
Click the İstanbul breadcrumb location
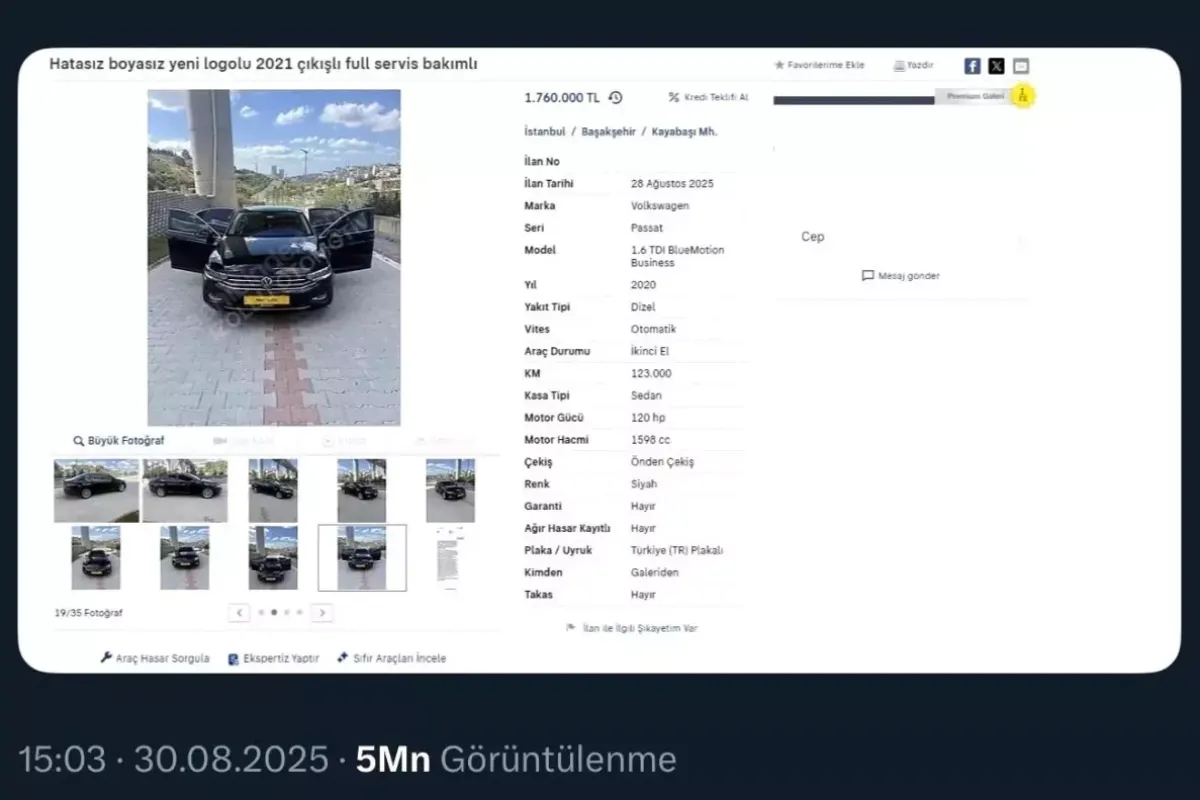pos(545,131)
